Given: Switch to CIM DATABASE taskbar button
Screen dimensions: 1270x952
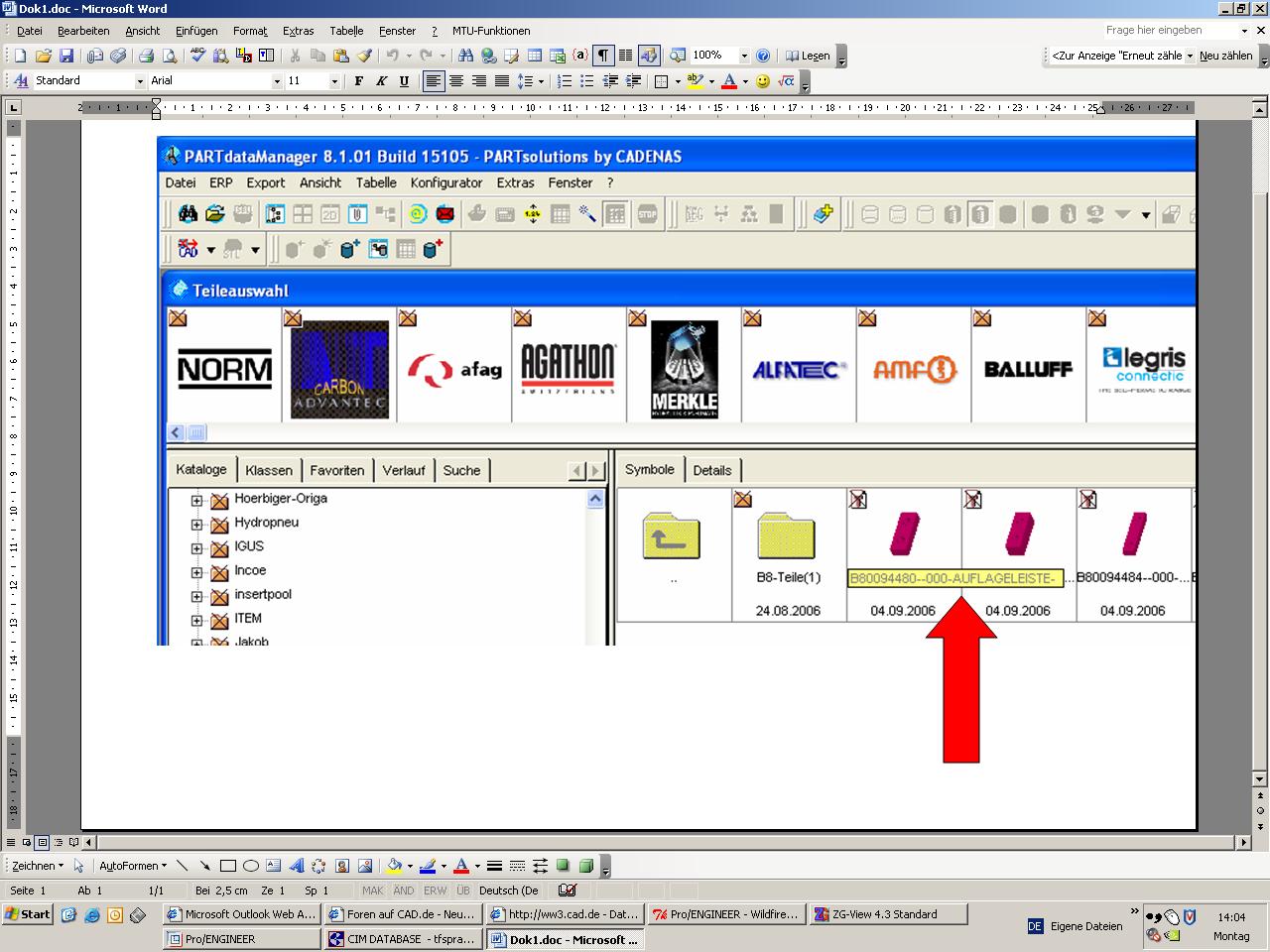Looking at the screenshot, I should point(402,939).
